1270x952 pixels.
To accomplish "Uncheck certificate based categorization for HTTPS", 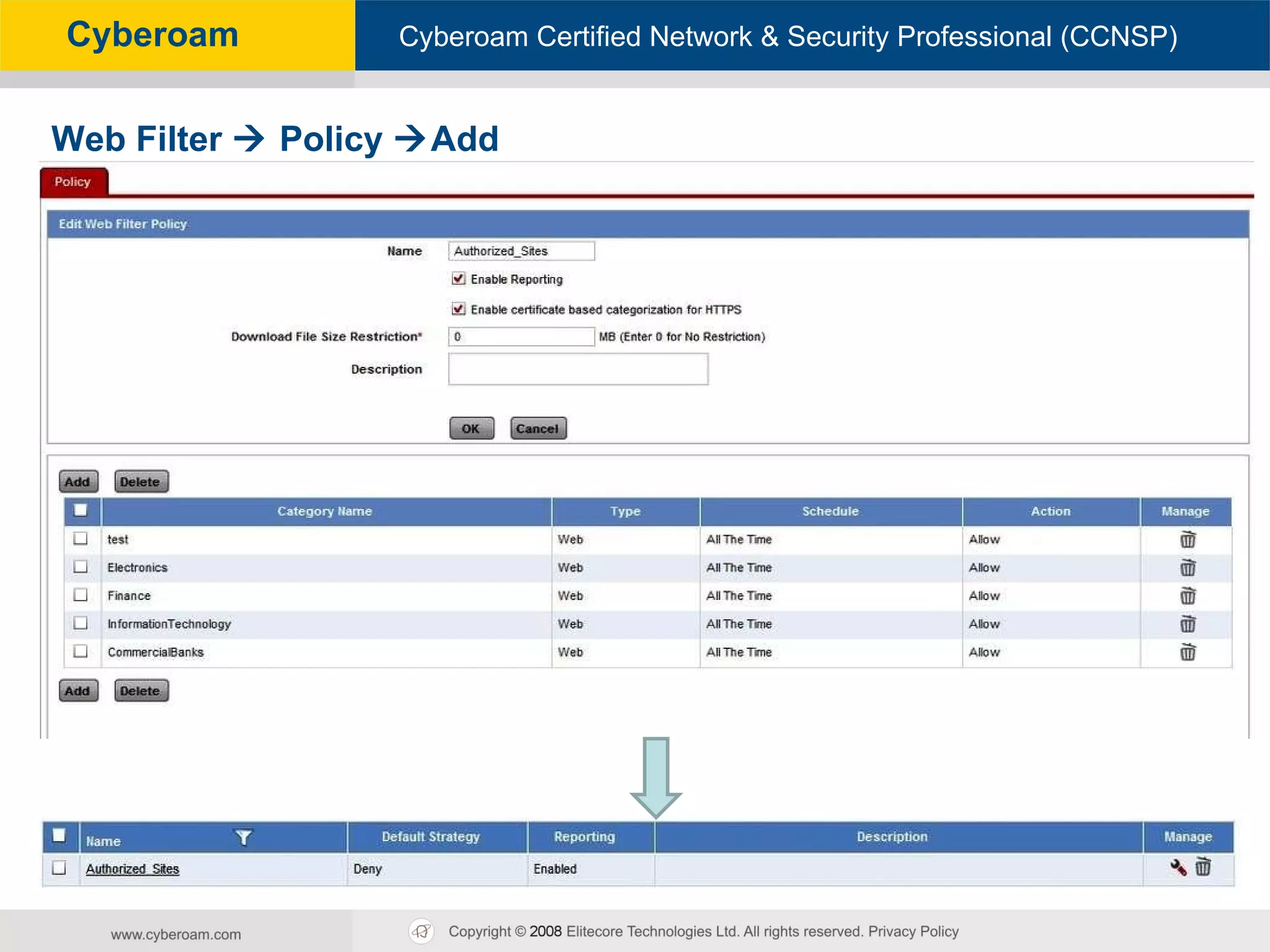I will click(458, 309).
